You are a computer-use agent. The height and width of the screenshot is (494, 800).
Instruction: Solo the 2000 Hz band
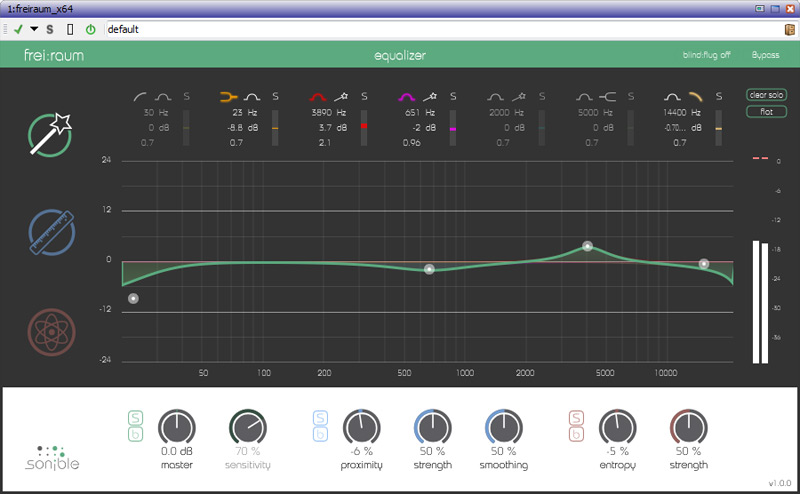(542, 96)
